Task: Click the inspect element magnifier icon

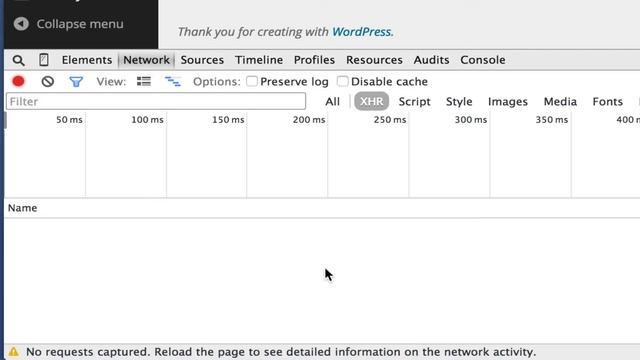Action: [18, 60]
